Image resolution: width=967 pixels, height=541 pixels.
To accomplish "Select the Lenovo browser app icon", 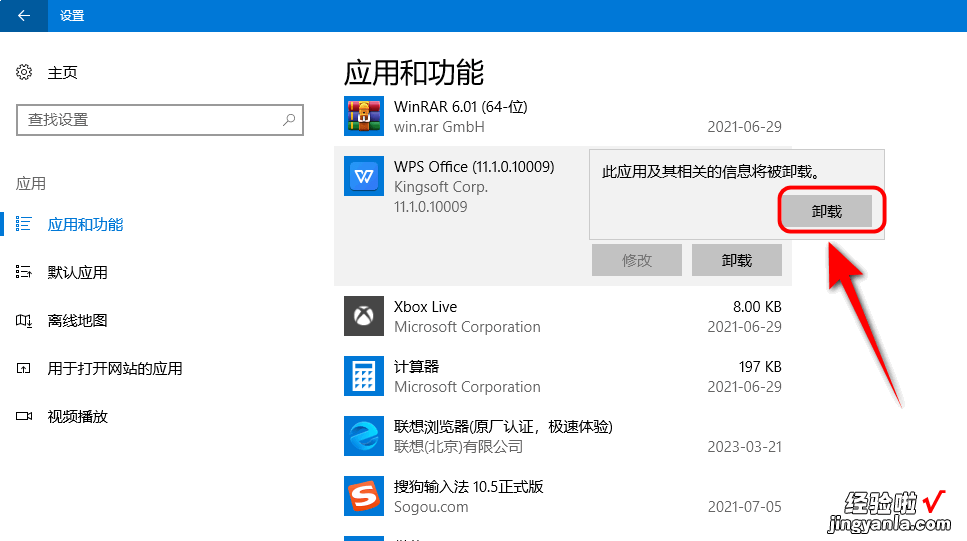I will tap(364, 436).
